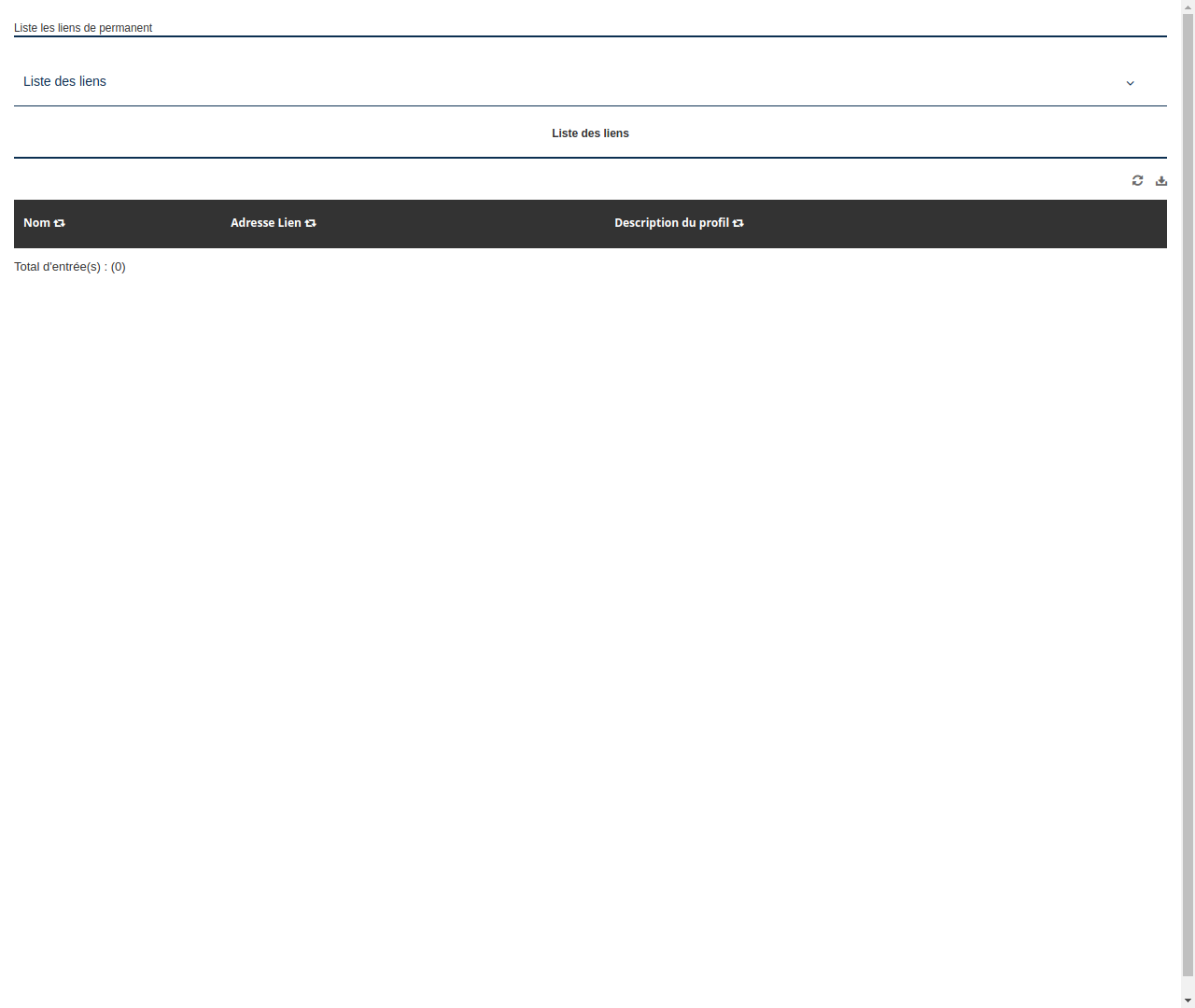
Task: Toggle sorting direction for the Nom column
Action: point(60,223)
